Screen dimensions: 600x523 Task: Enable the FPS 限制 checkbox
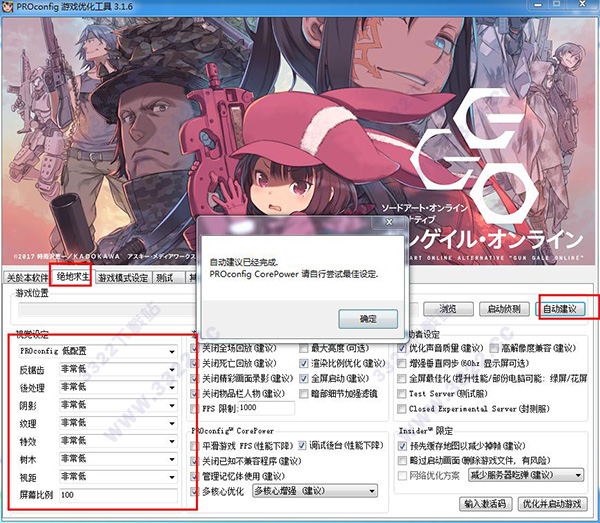[194, 409]
